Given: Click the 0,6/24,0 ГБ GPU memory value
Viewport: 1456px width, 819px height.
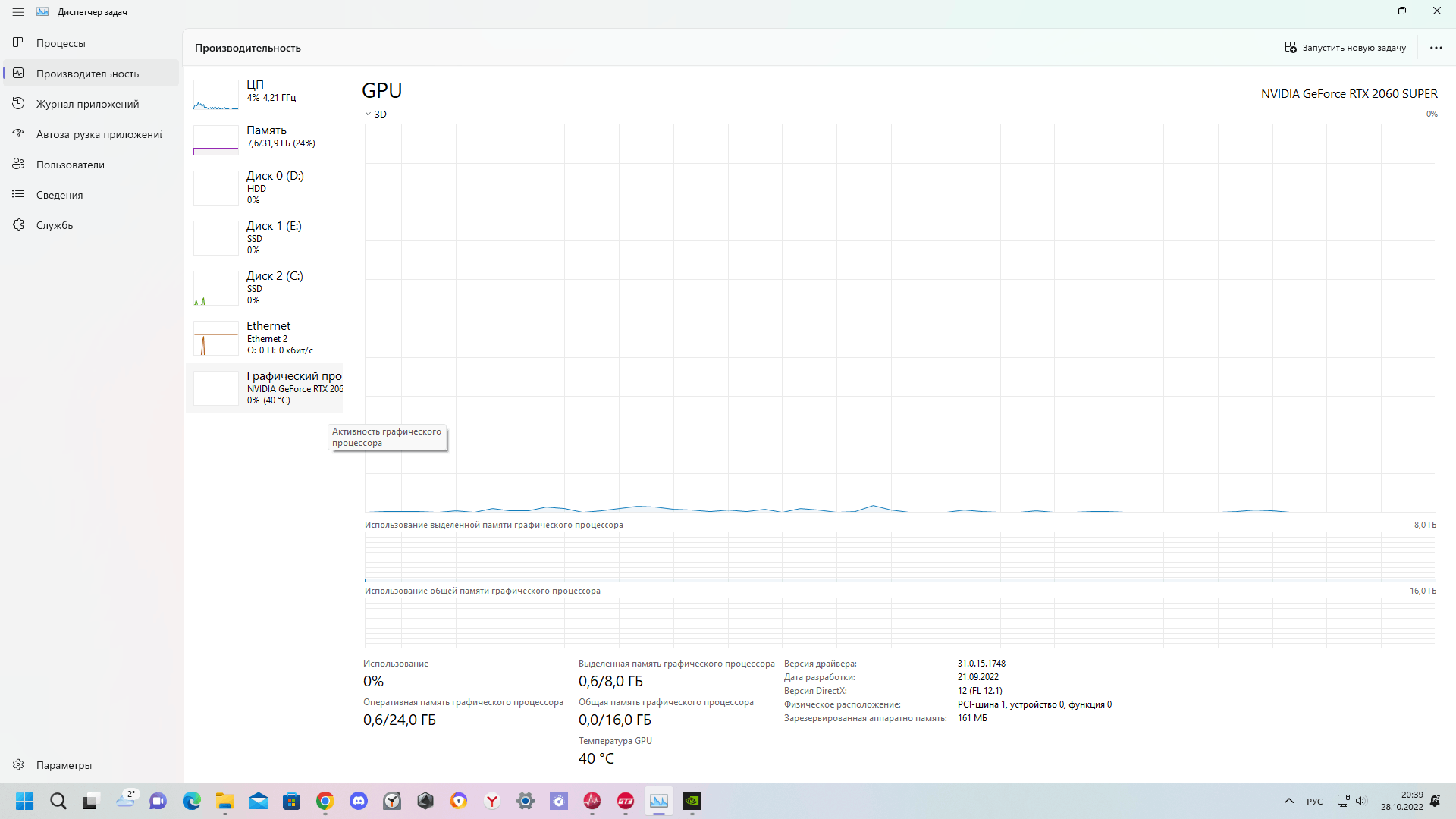Looking at the screenshot, I should tap(400, 720).
